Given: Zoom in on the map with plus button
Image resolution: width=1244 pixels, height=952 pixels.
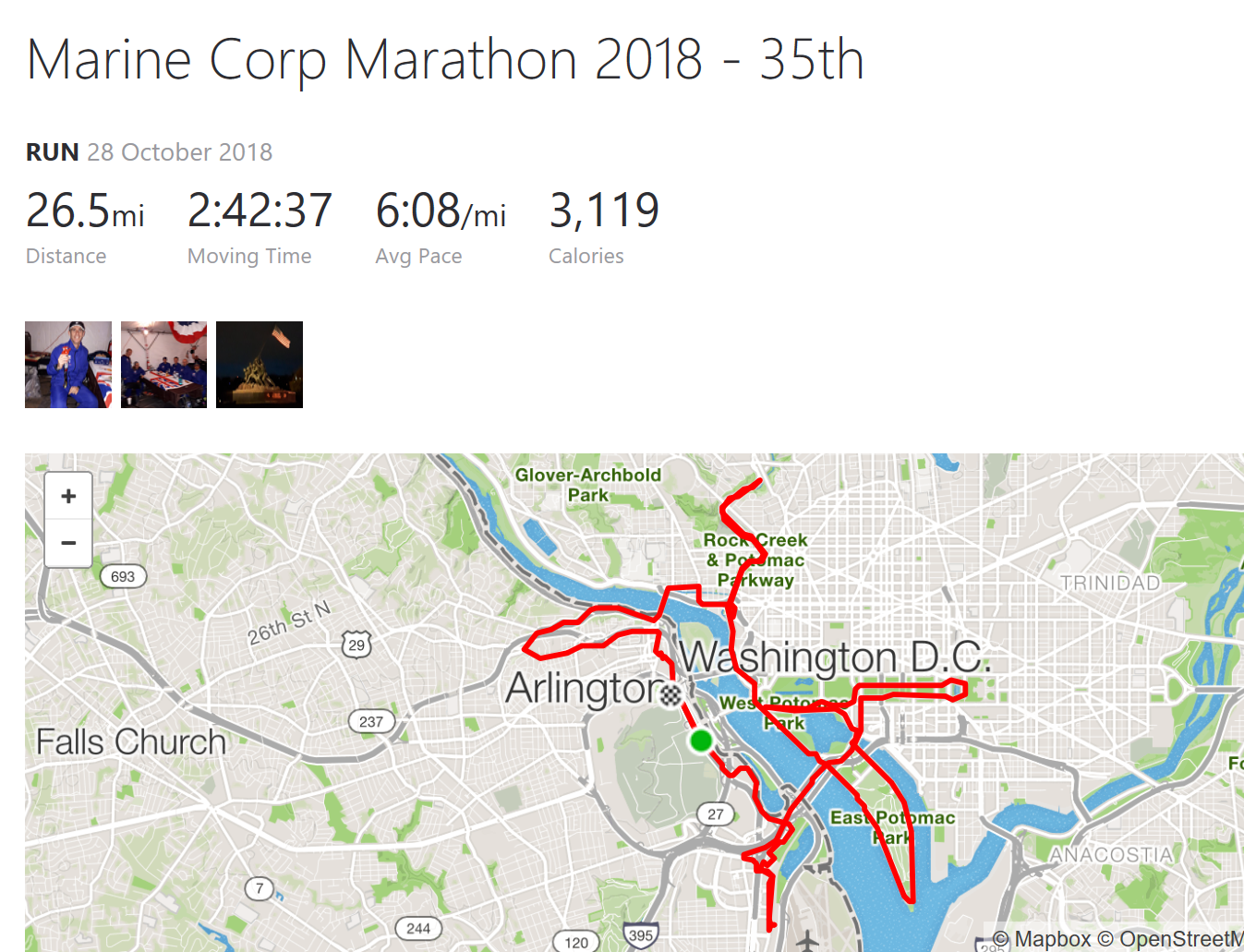Looking at the screenshot, I should click(x=68, y=497).
